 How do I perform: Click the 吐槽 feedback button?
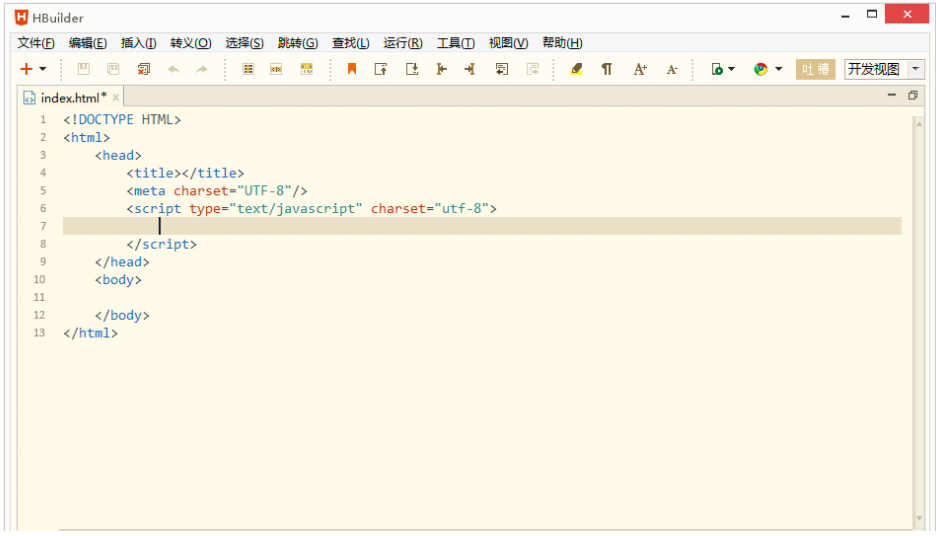click(x=815, y=69)
